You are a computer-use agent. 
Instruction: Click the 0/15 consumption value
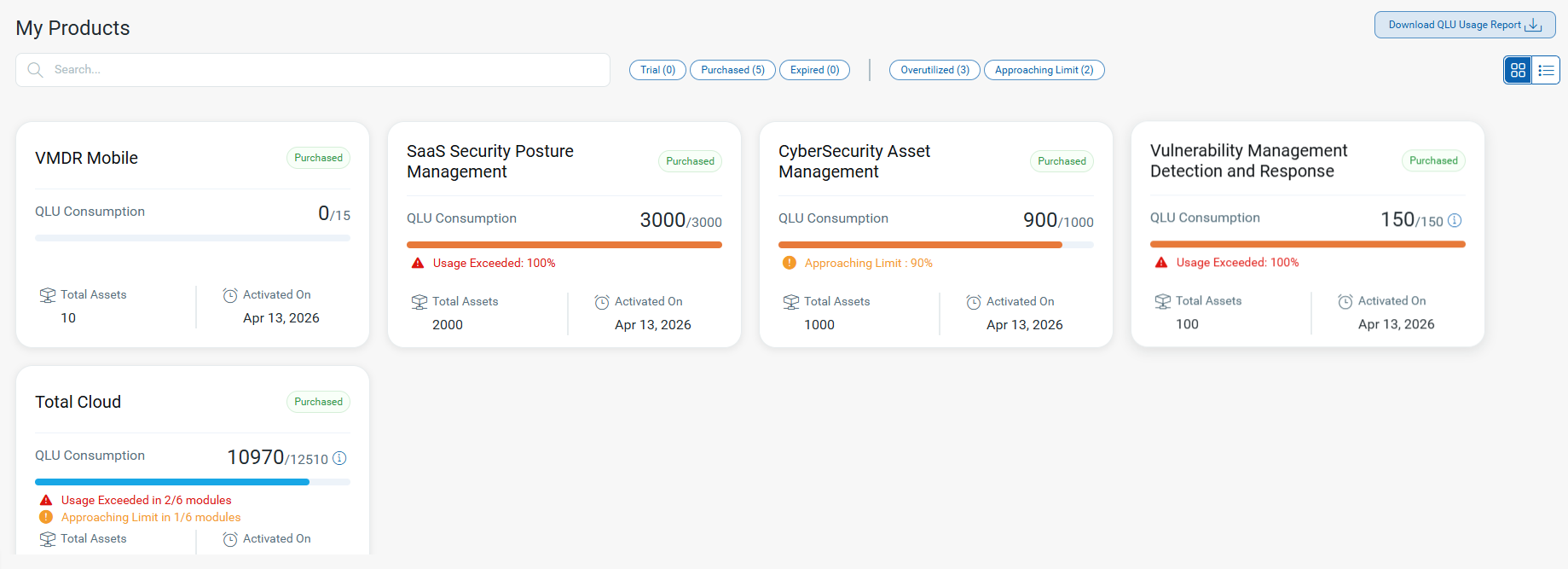[x=334, y=213]
